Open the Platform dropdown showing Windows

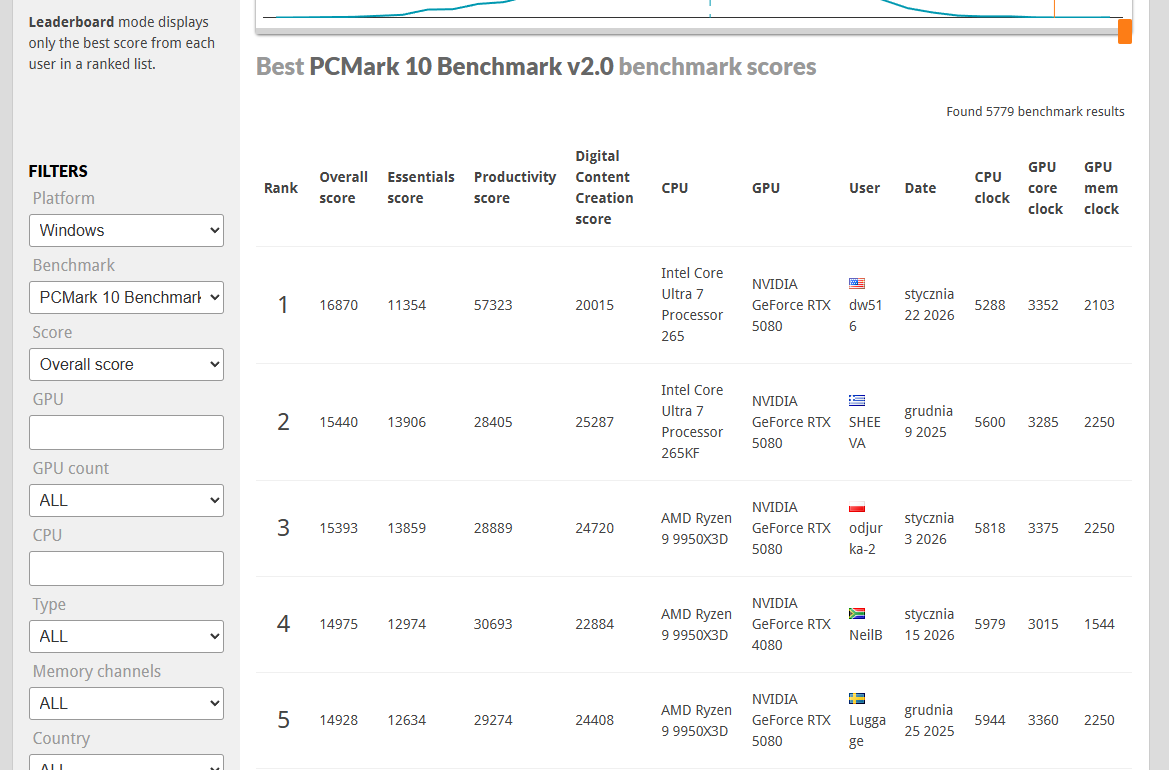point(126,230)
